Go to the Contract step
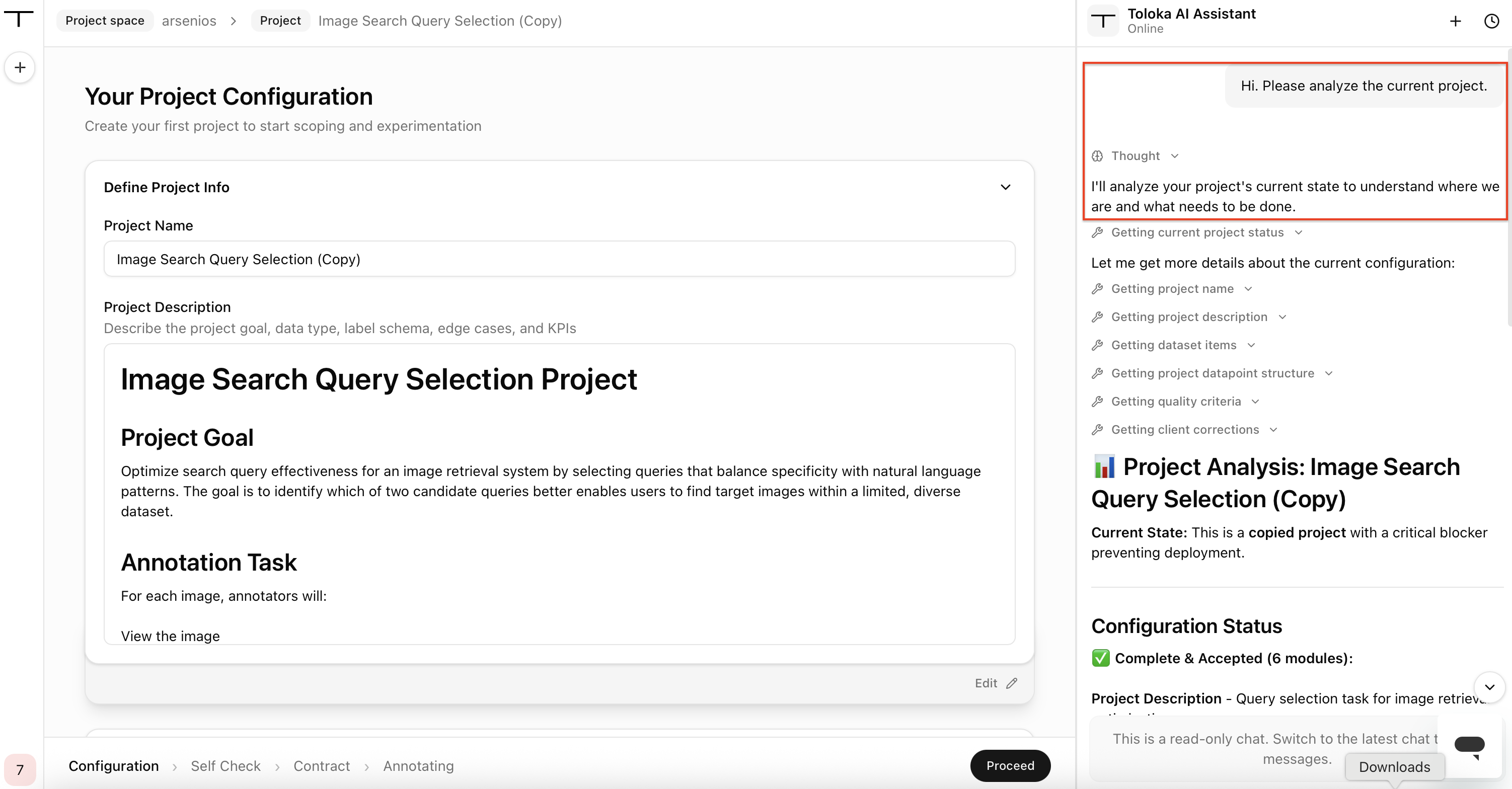The image size is (1512, 789). (322, 765)
